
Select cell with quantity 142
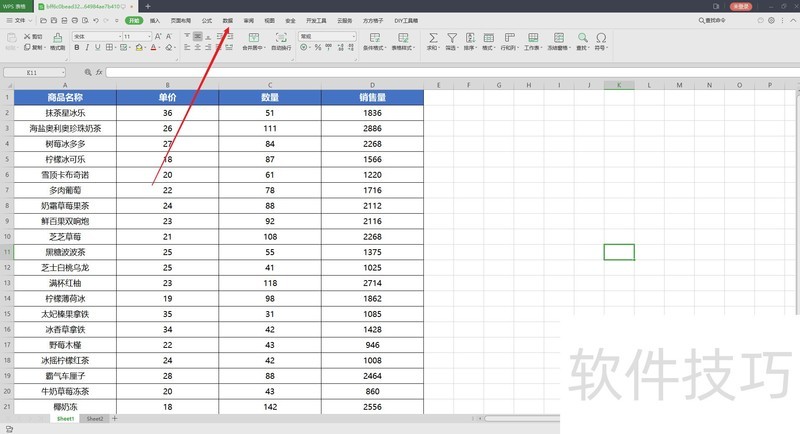[x=270, y=407]
